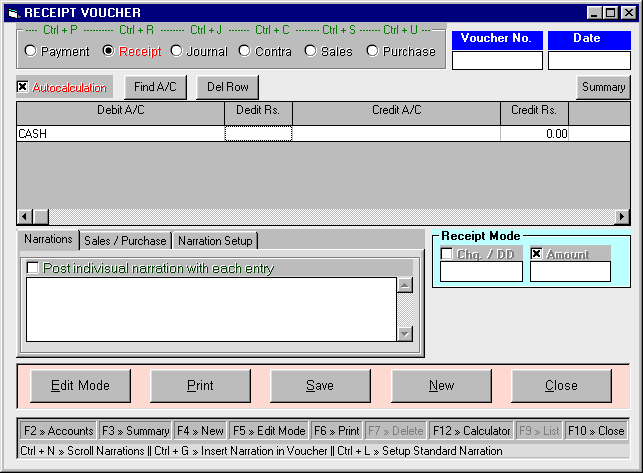Open the Summary view button
Viewport: 643px width, 473px height.
point(603,87)
